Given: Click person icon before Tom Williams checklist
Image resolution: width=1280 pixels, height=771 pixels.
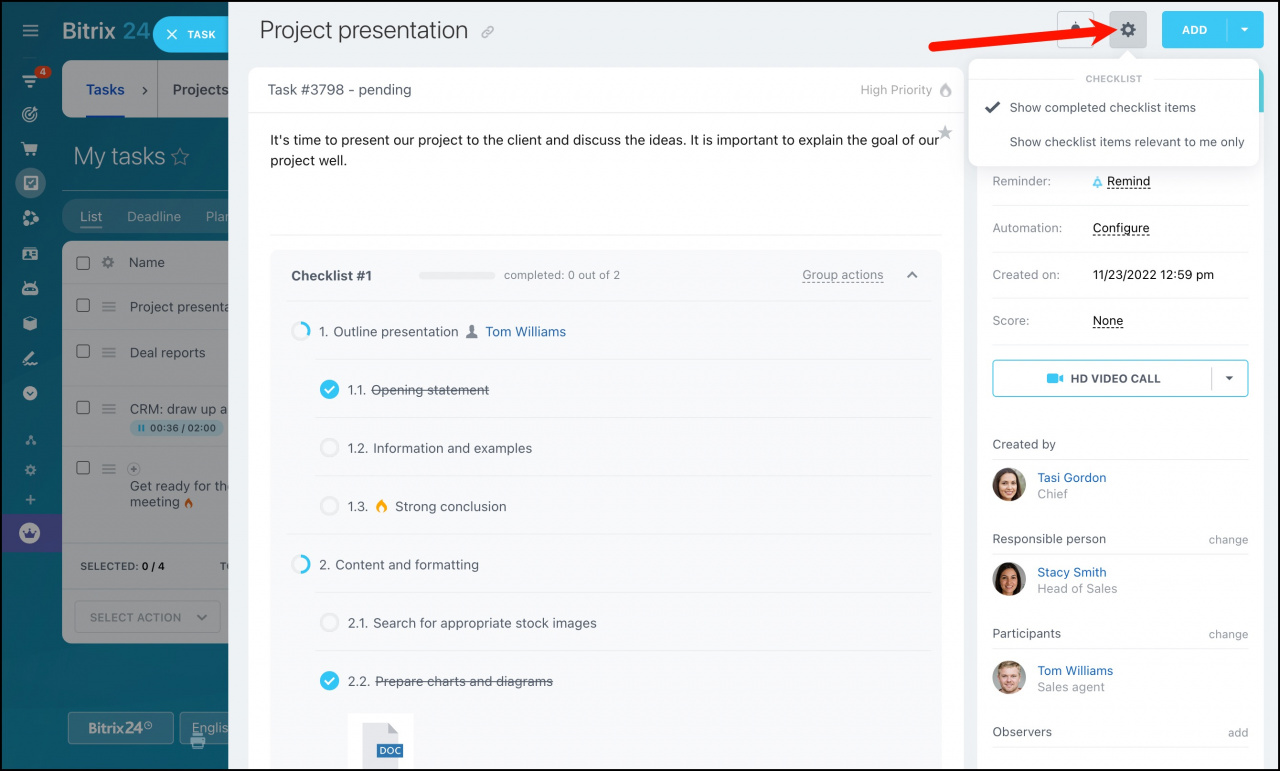Looking at the screenshot, I should tap(472, 332).
